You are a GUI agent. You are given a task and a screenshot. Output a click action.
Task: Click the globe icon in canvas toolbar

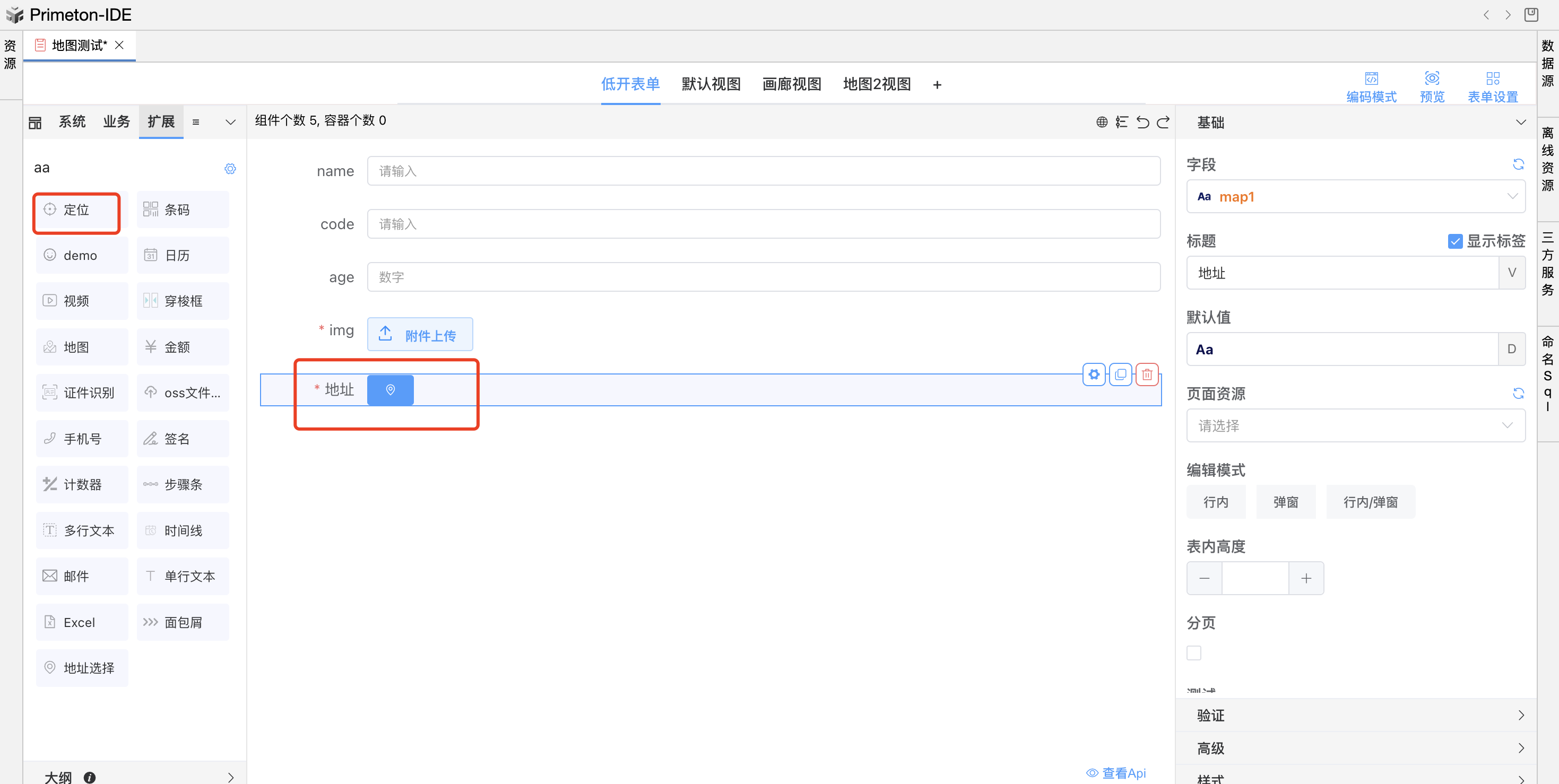[1102, 122]
